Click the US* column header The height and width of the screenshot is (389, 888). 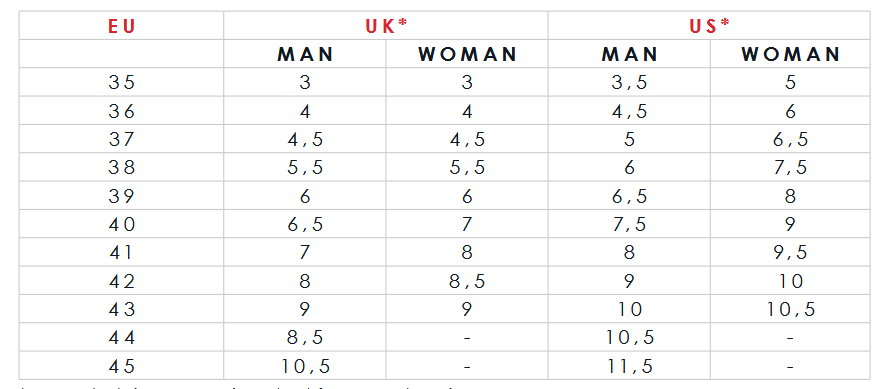click(709, 25)
